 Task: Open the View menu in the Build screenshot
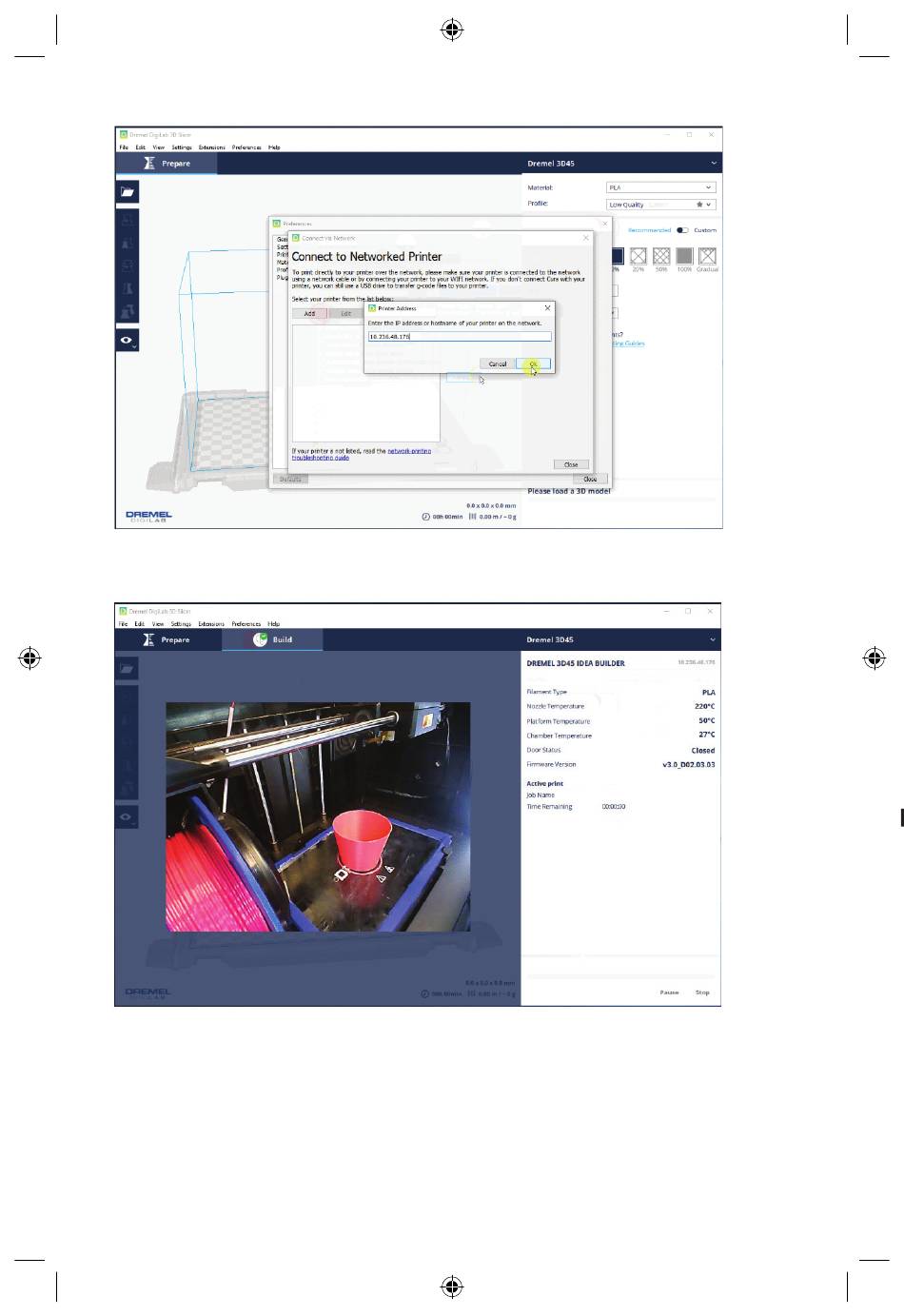(x=158, y=624)
